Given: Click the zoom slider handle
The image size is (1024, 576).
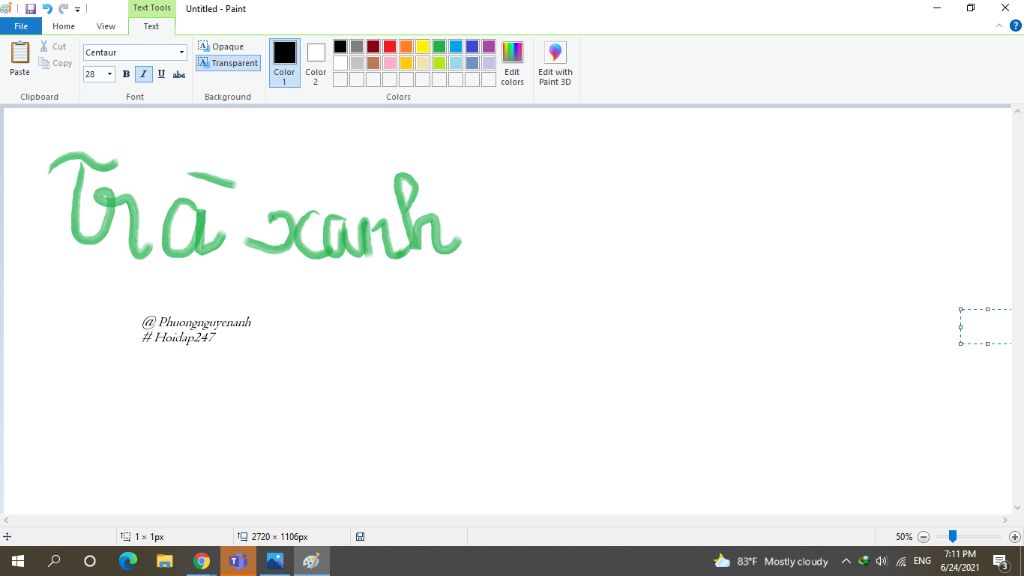Looking at the screenshot, I should pos(953,536).
